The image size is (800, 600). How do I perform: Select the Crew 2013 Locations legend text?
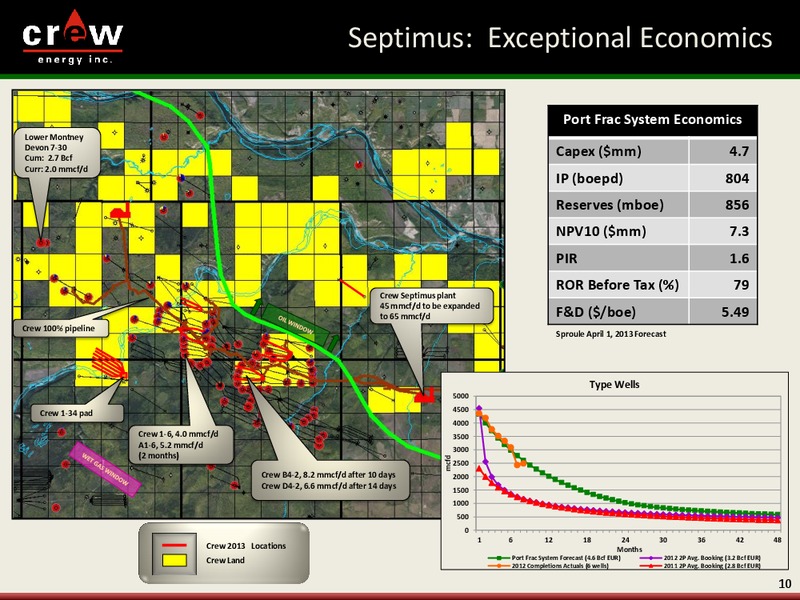[246, 546]
